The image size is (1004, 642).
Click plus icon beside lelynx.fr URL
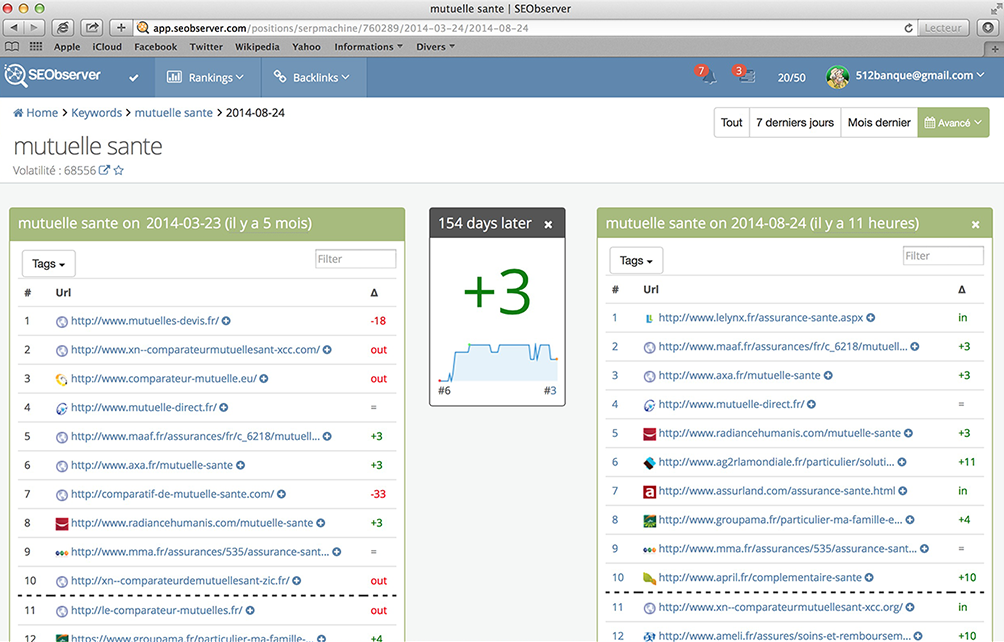coord(870,318)
